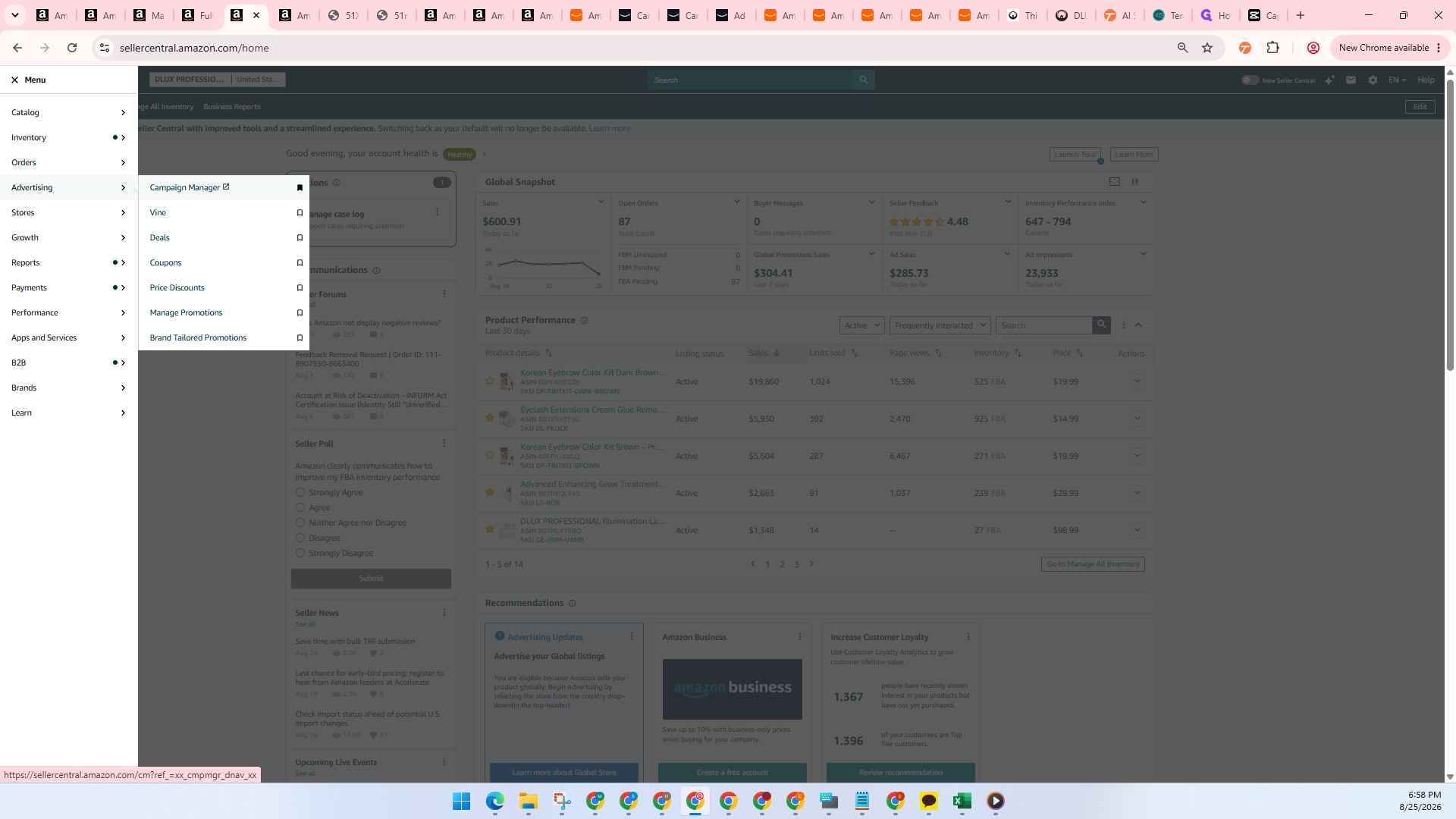This screenshot has height=819, width=1456.
Task: Bookmark the Manage Promotions menu entry
Action: 300,312
